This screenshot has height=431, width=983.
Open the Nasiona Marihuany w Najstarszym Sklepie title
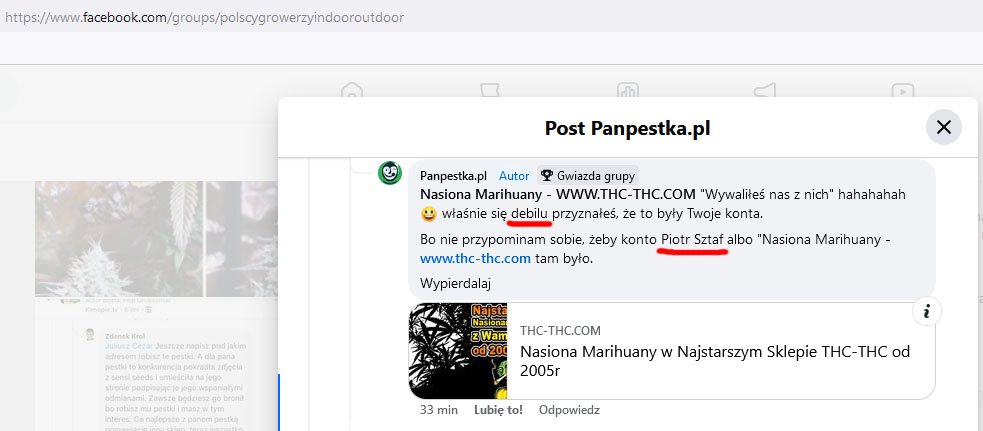click(x=715, y=361)
